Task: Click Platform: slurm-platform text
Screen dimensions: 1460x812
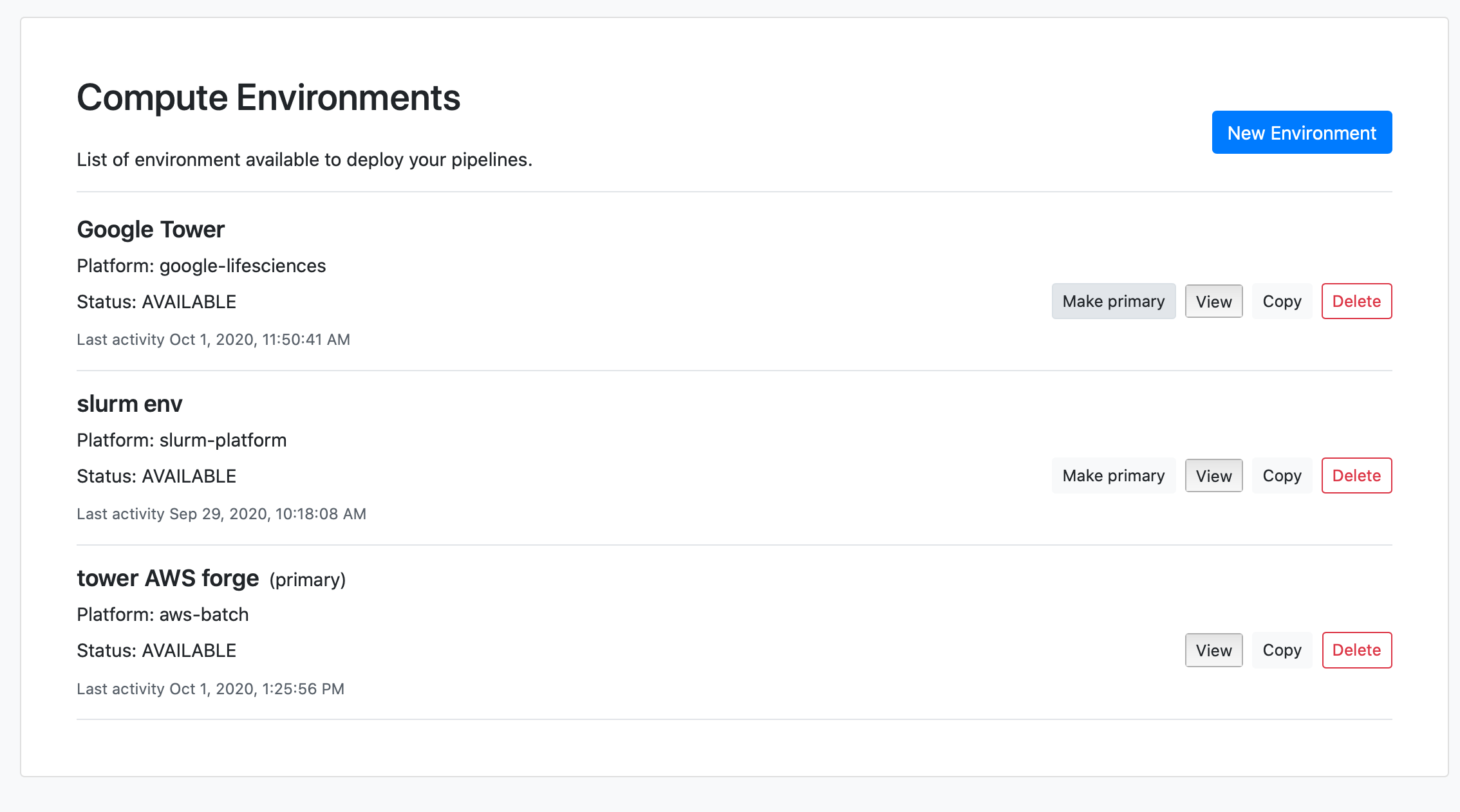Action: (x=182, y=440)
